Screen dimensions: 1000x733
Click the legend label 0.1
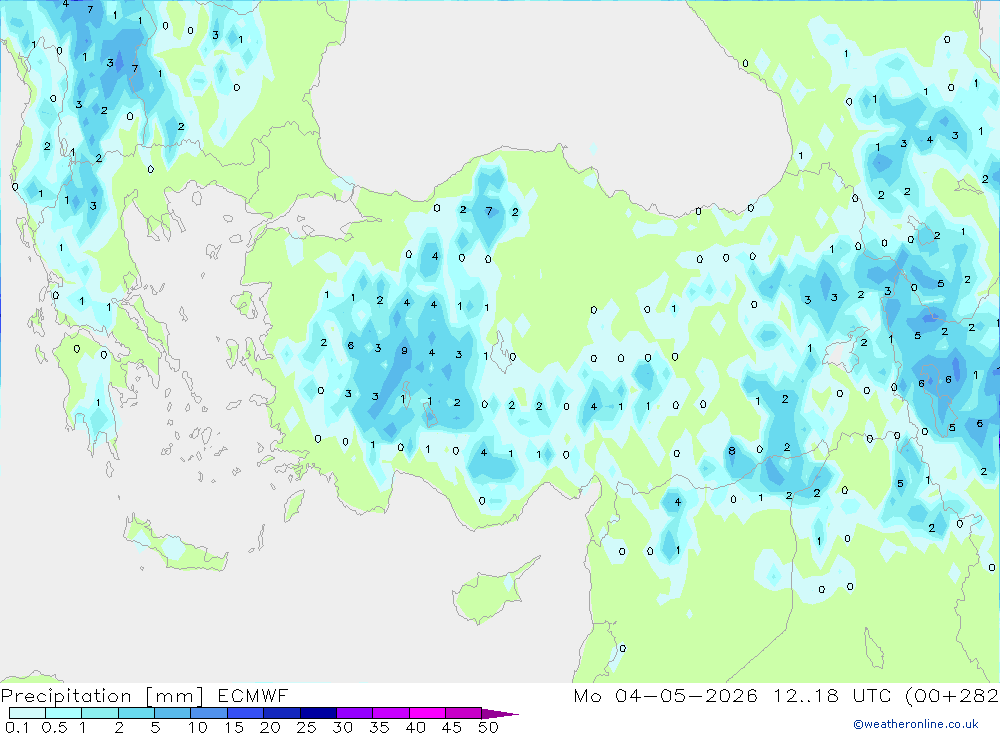[x=17, y=727]
